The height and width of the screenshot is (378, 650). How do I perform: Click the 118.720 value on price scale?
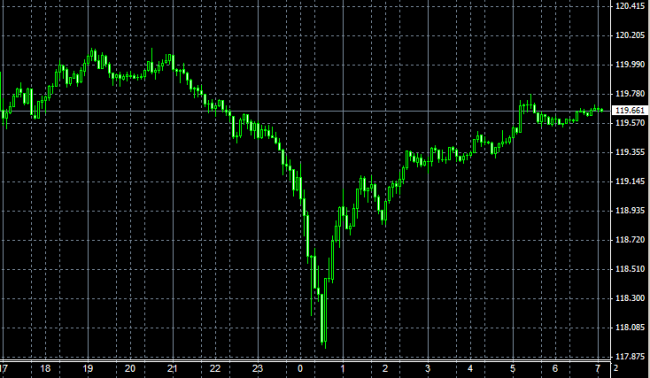coord(630,240)
